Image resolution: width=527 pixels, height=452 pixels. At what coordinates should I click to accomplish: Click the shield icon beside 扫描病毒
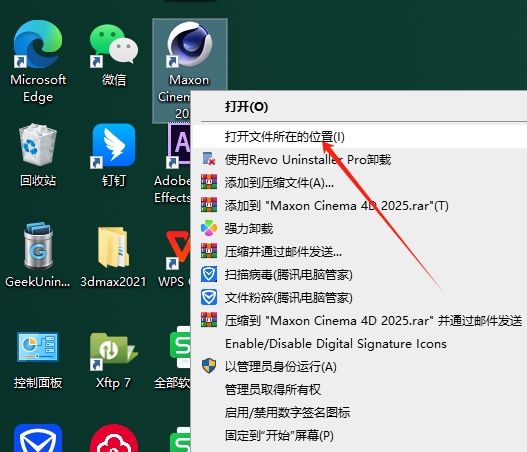[x=209, y=274]
